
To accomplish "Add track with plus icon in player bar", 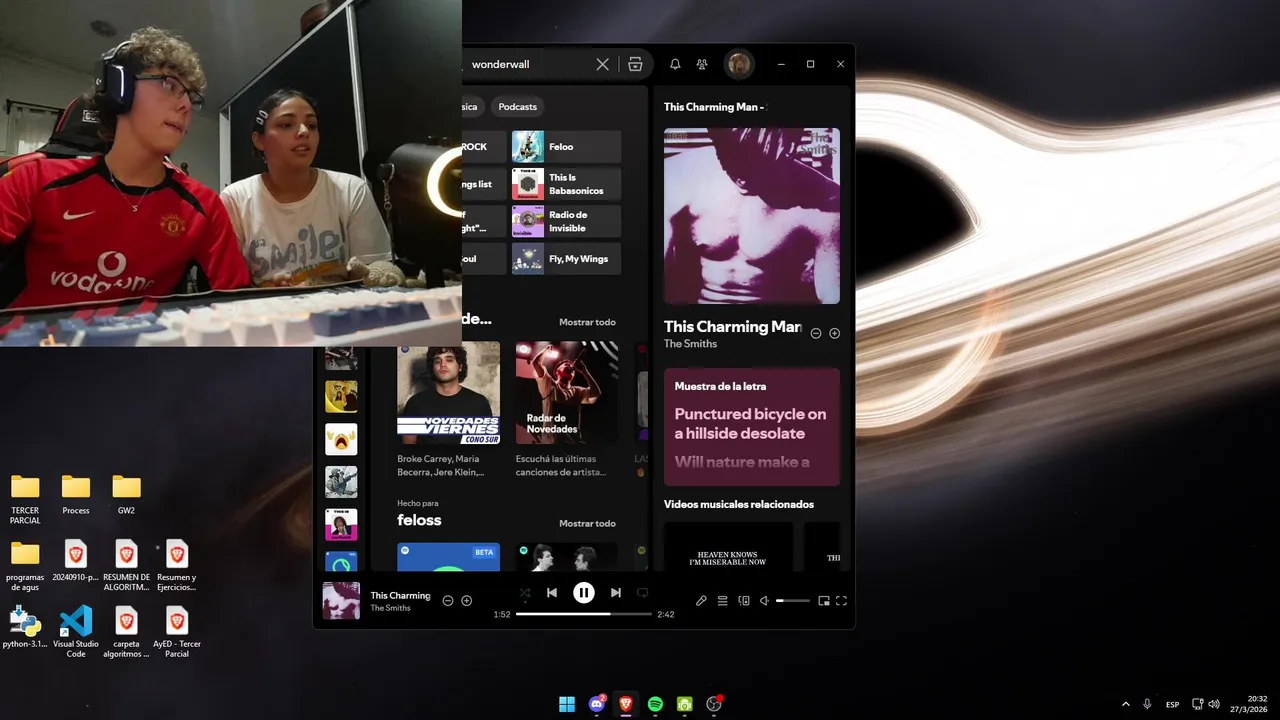I will tap(466, 601).
